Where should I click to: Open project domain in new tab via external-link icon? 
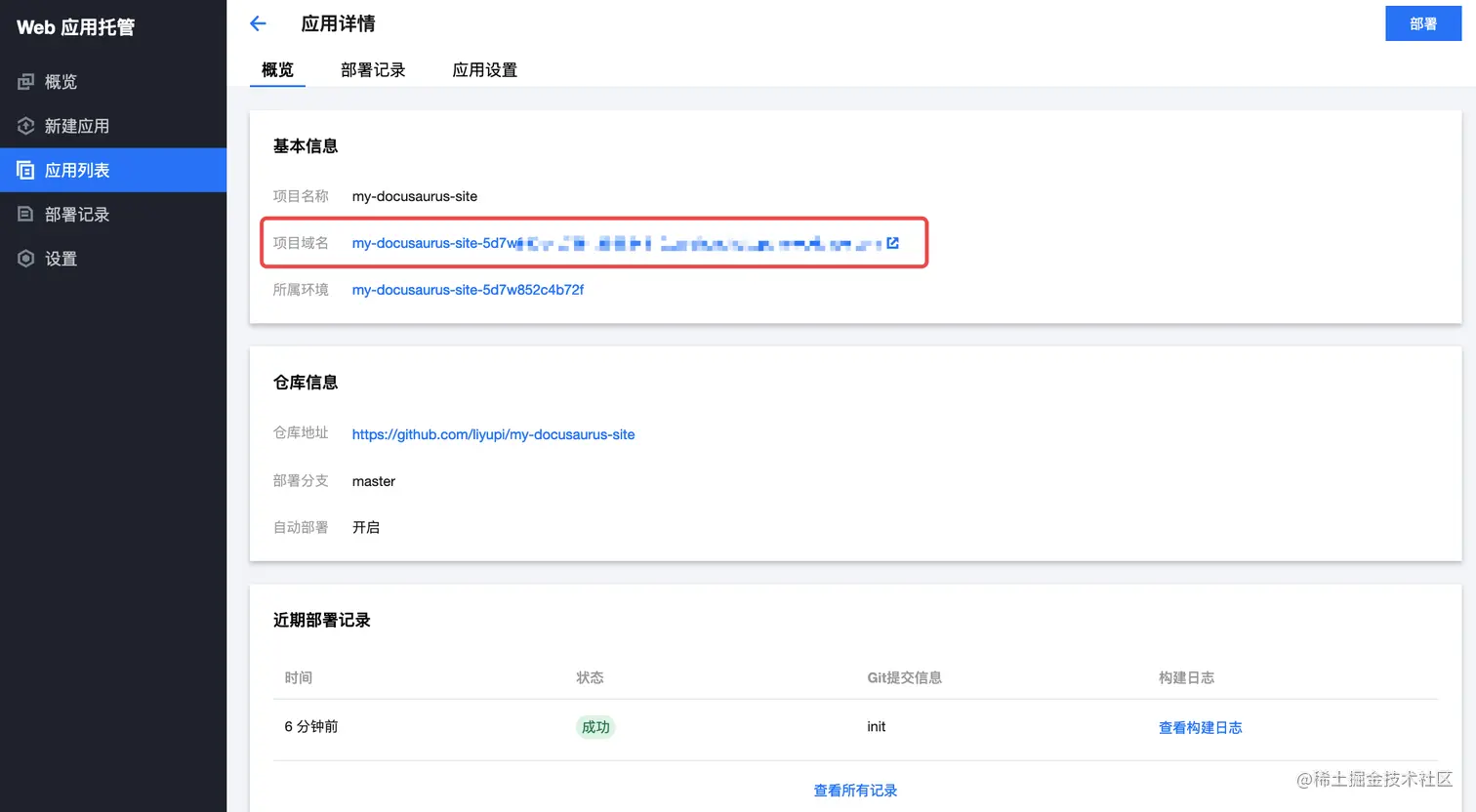click(892, 243)
